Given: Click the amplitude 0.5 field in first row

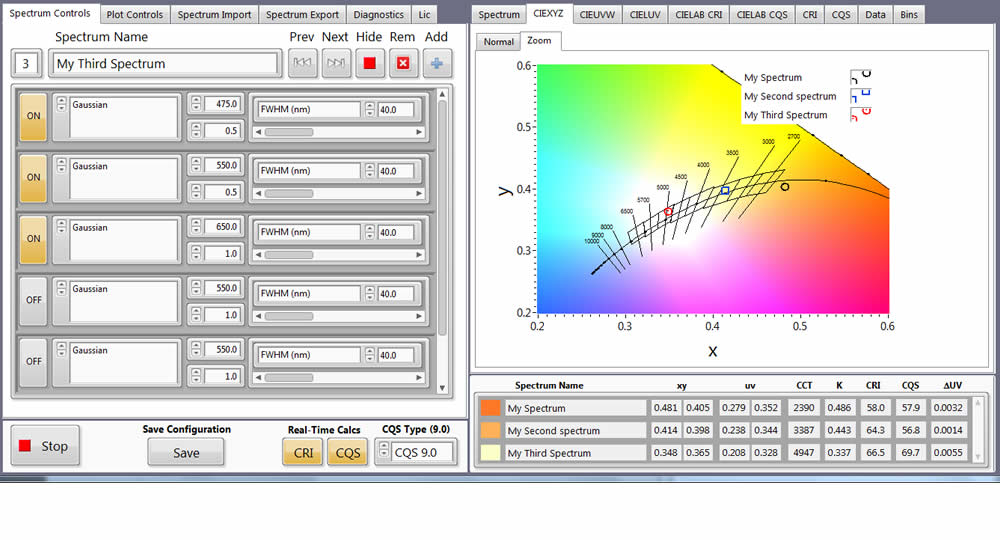Looking at the screenshot, I should pos(221,131).
